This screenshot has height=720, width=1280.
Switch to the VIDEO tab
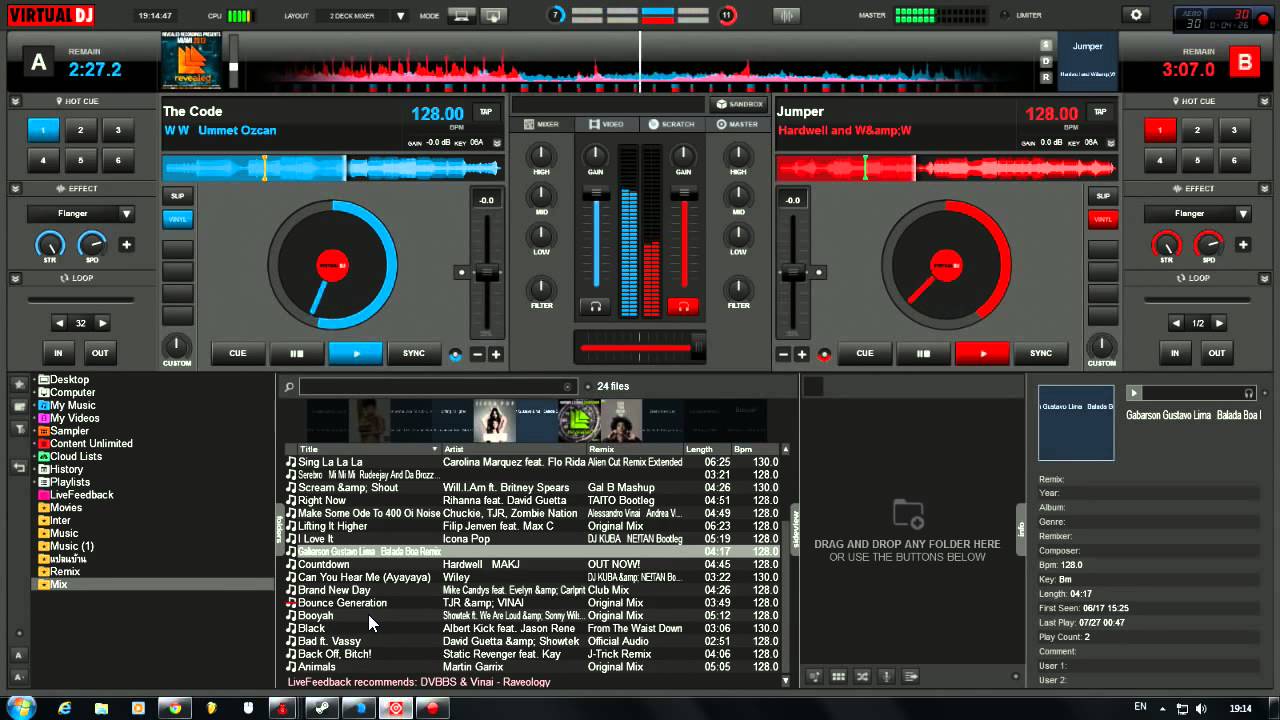click(606, 124)
